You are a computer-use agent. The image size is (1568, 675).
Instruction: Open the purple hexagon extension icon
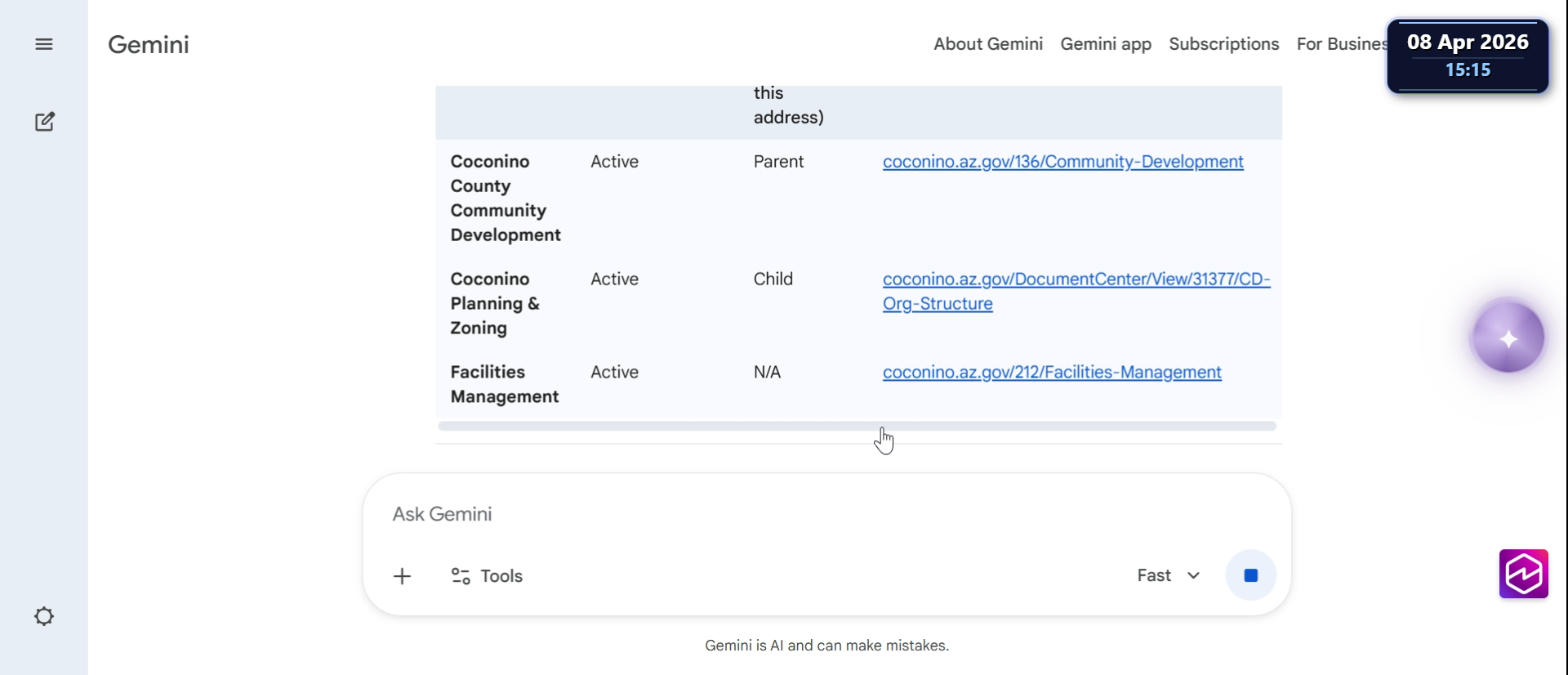pos(1523,574)
